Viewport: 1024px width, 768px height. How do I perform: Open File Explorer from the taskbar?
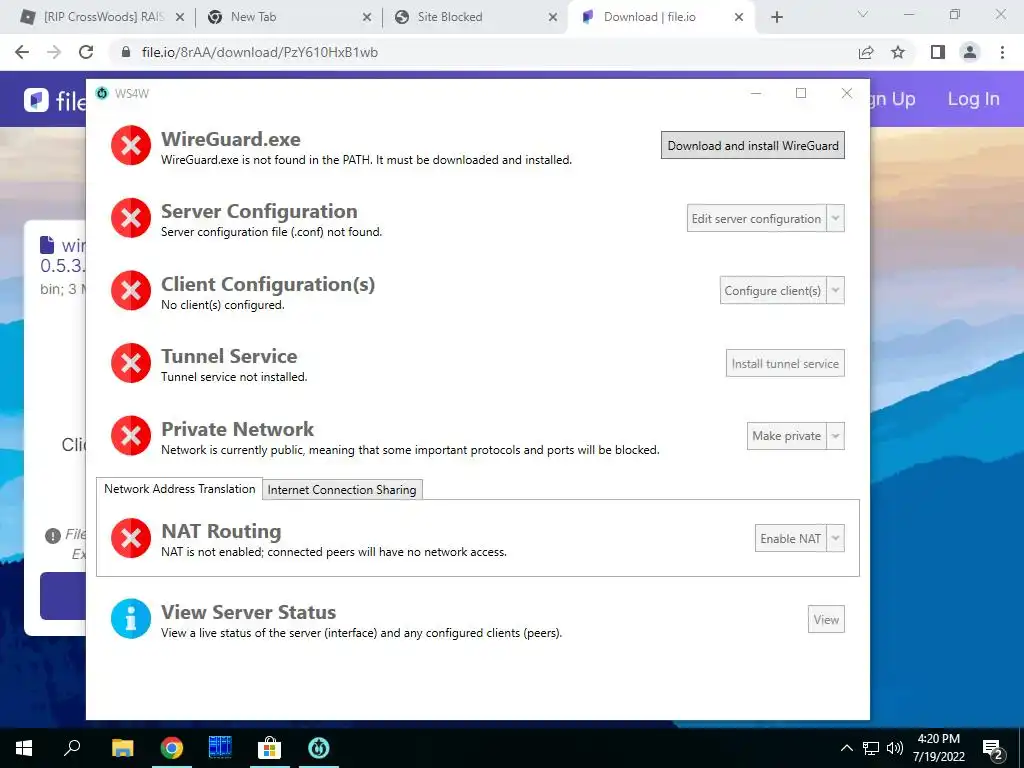click(122, 748)
